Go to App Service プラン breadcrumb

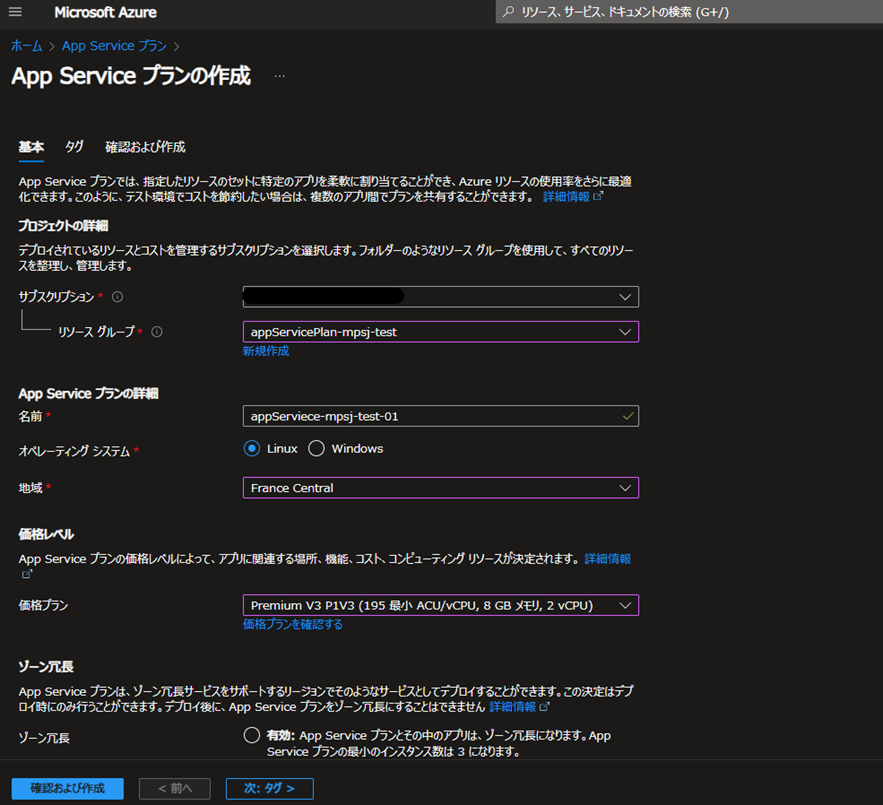[x=114, y=46]
